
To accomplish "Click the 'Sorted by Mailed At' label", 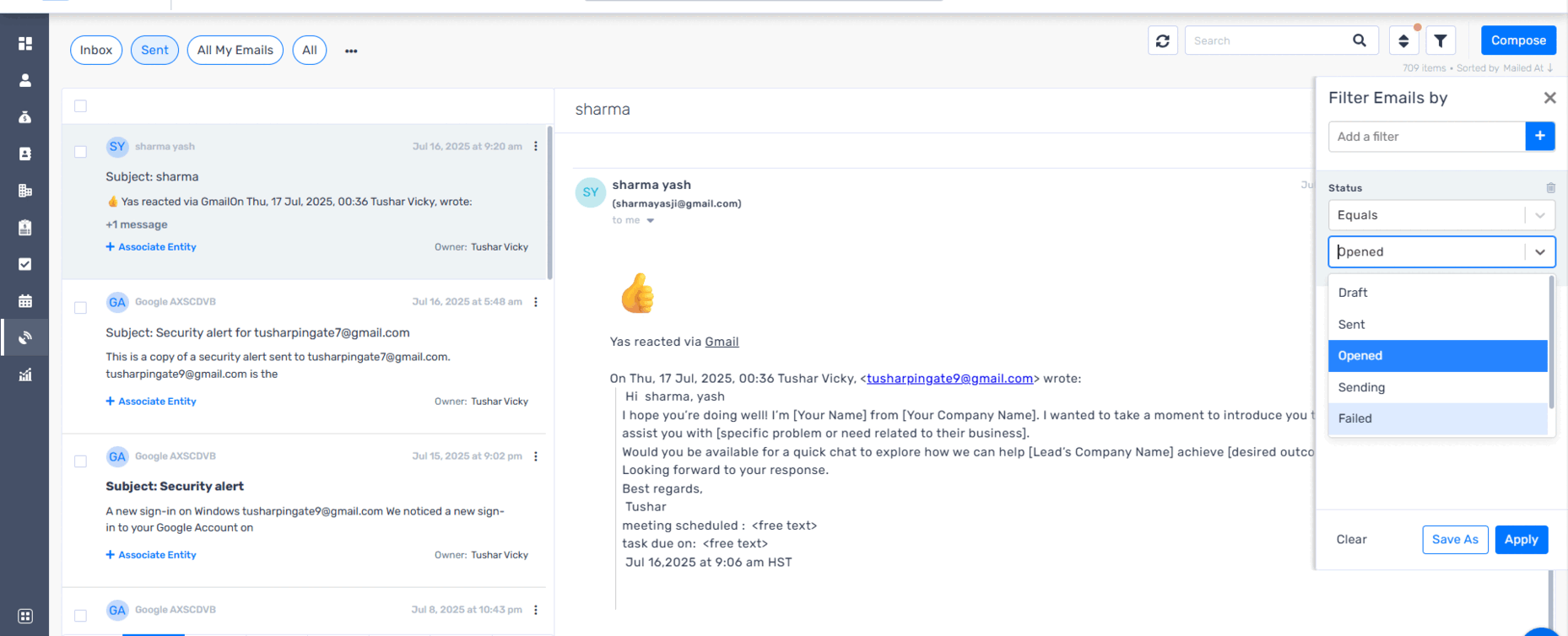I will (1505, 68).
